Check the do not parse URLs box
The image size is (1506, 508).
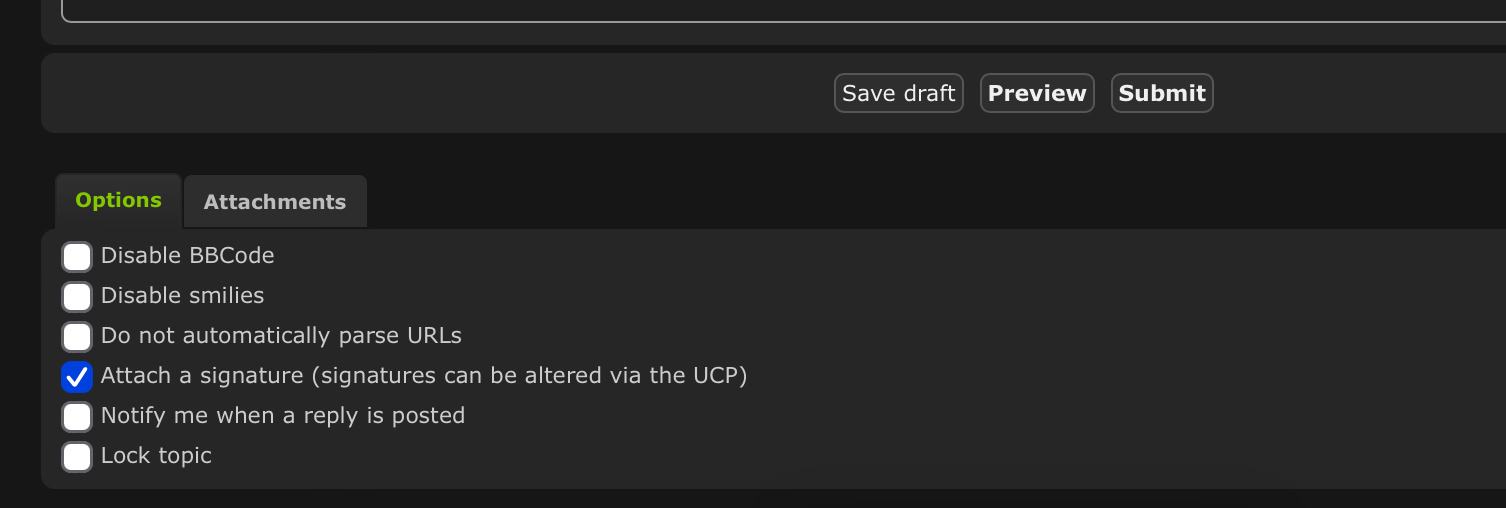(x=77, y=337)
